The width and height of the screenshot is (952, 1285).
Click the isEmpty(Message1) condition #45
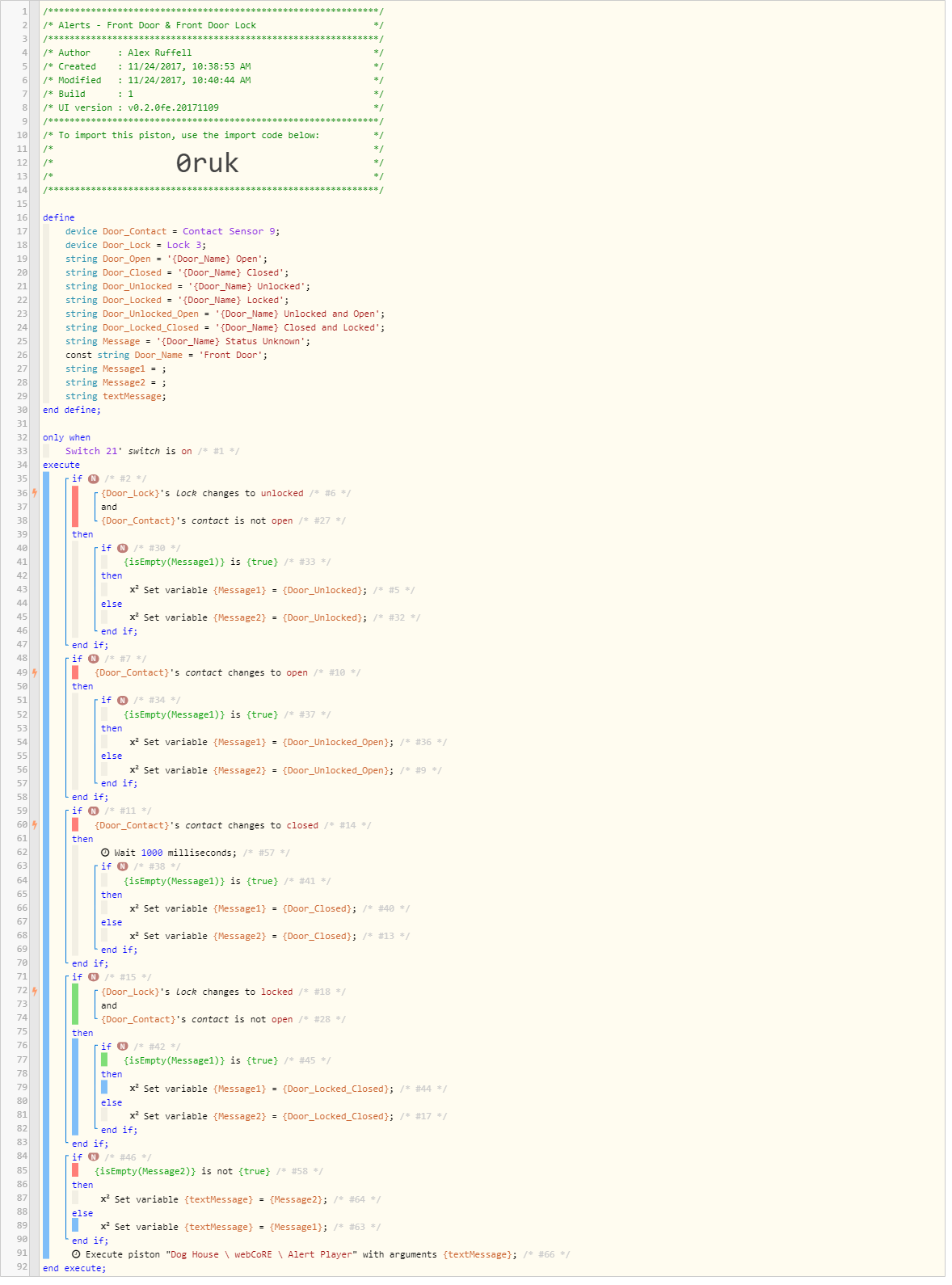(x=200, y=1060)
